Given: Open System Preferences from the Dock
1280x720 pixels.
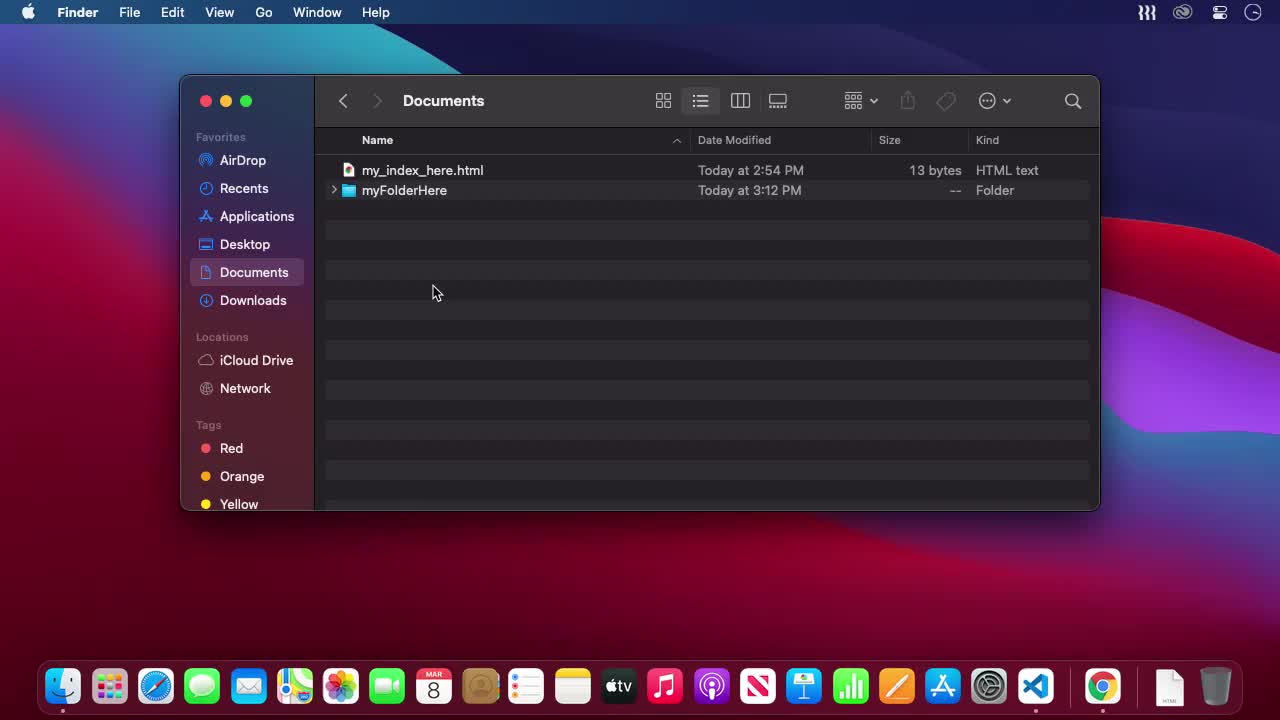Looking at the screenshot, I should tap(989, 686).
